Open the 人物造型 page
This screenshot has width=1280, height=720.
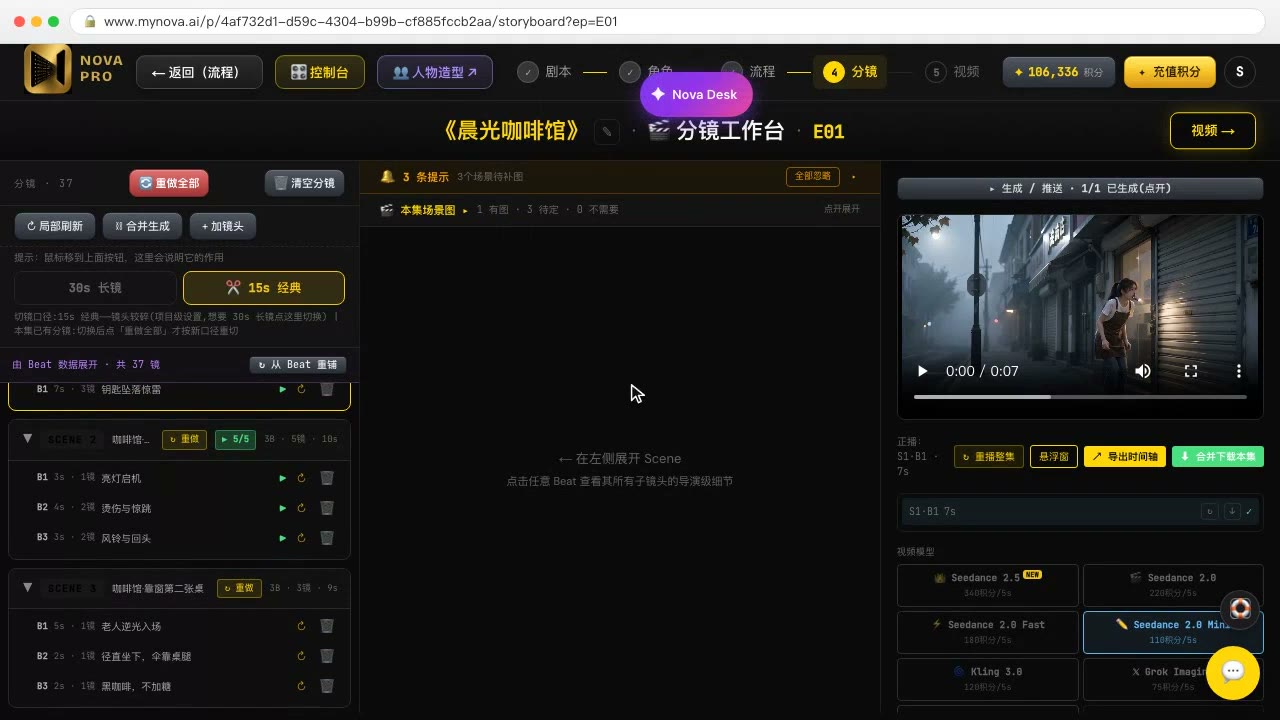[435, 72]
